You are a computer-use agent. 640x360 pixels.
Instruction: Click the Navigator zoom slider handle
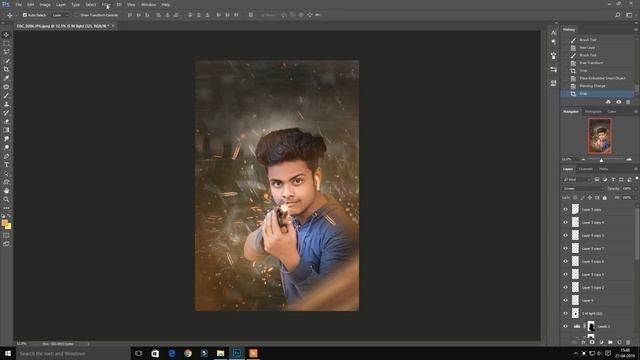(x=601, y=160)
